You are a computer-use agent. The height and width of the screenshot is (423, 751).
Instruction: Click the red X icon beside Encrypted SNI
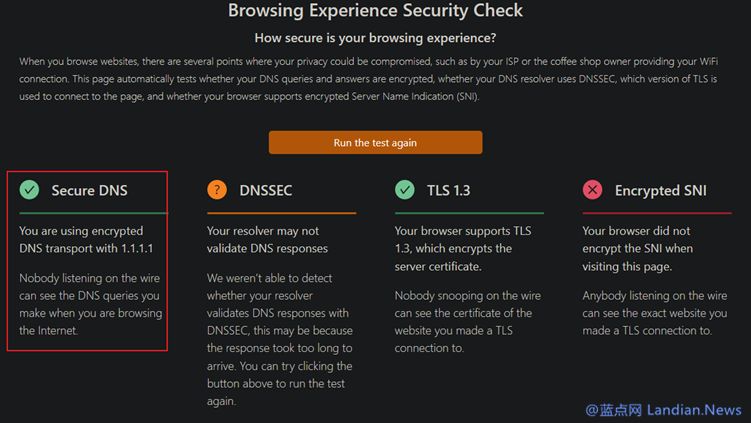[592, 190]
